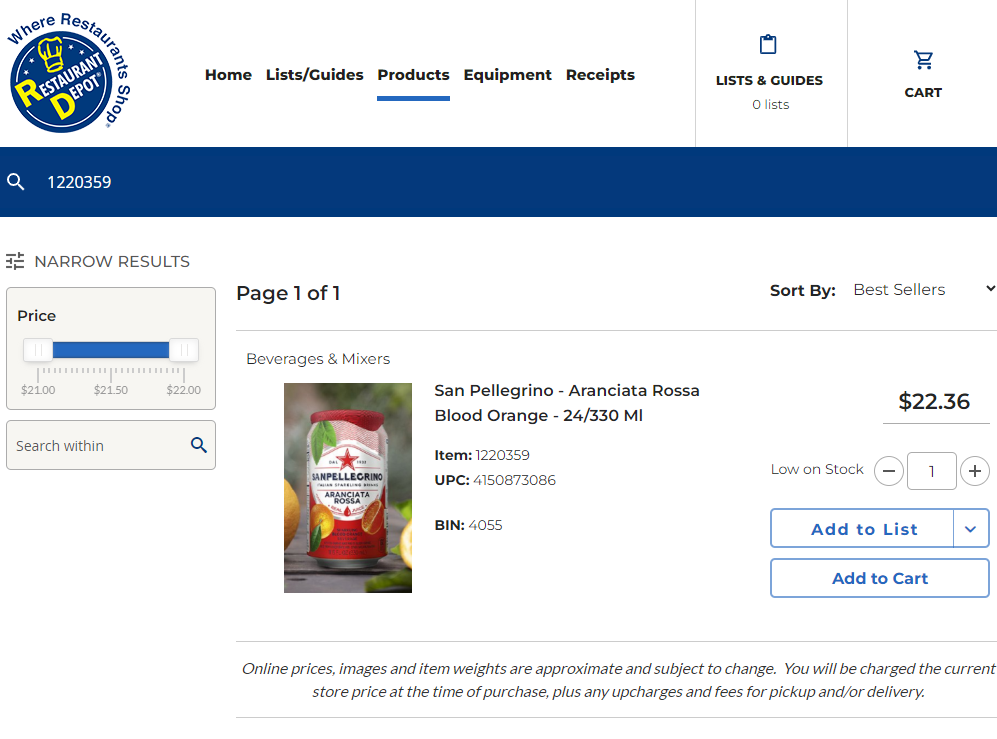Click the San Pellegrino product image
The height and width of the screenshot is (739, 997).
point(348,488)
